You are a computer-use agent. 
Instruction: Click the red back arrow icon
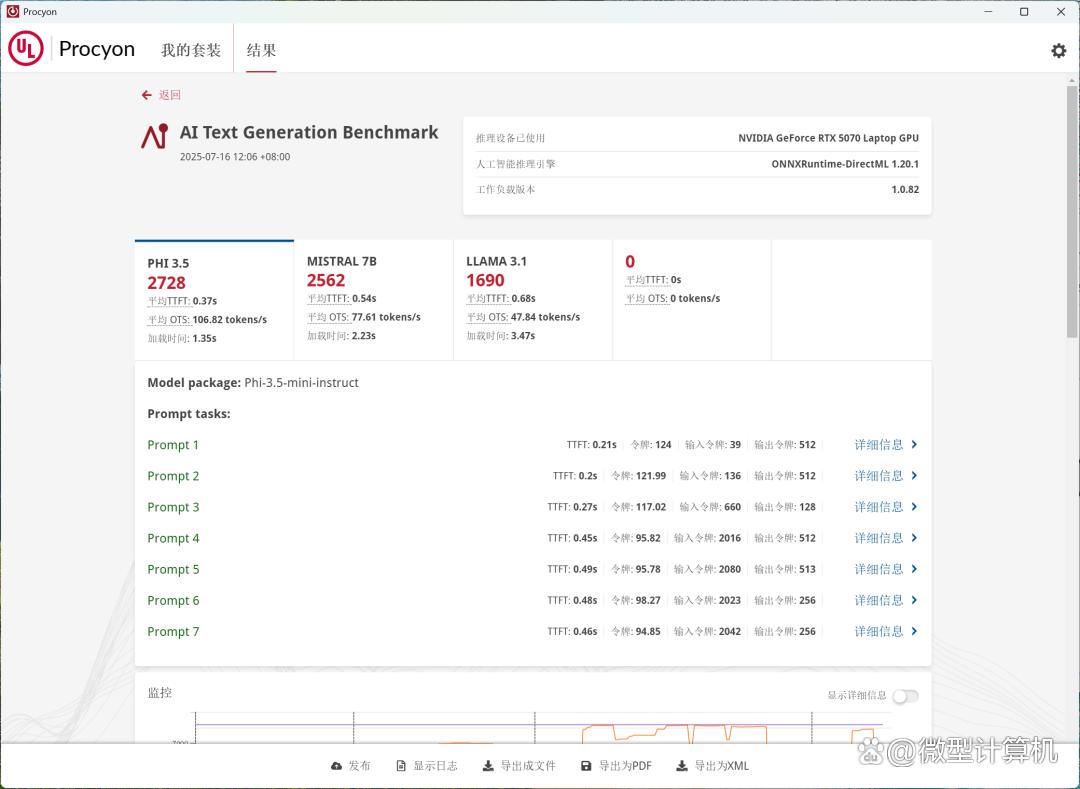[146, 95]
